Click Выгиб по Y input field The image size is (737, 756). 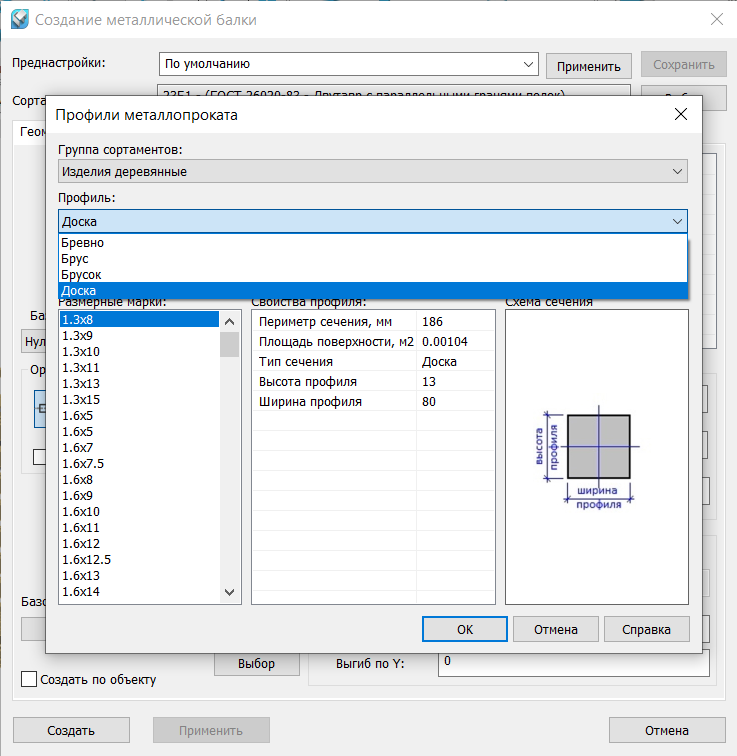click(x=573, y=662)
